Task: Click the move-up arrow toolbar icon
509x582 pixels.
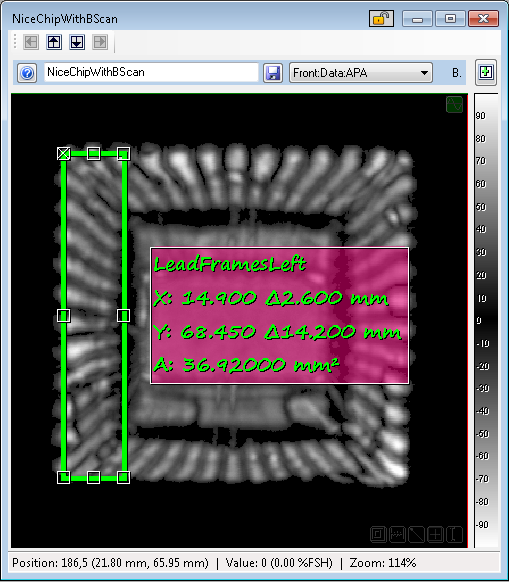Action: (54, 42)
